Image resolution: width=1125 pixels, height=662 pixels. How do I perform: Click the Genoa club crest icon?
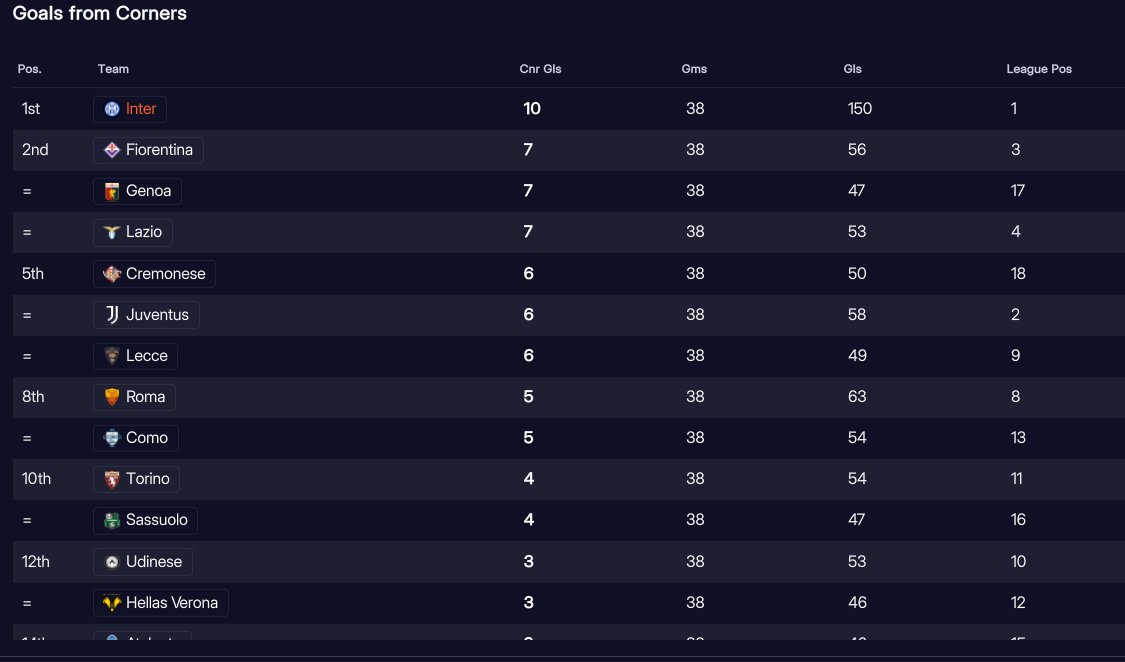coord(112,191)
